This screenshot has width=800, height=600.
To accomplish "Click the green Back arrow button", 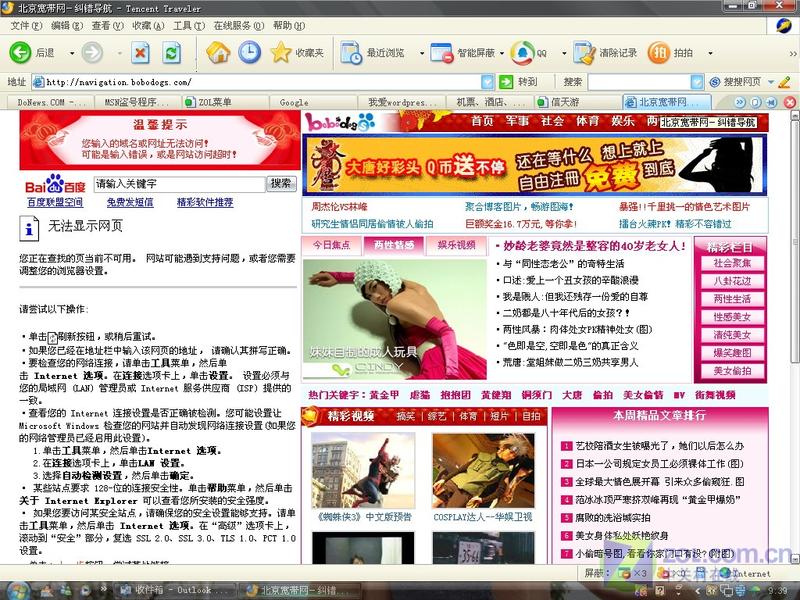I will point(20,53).
